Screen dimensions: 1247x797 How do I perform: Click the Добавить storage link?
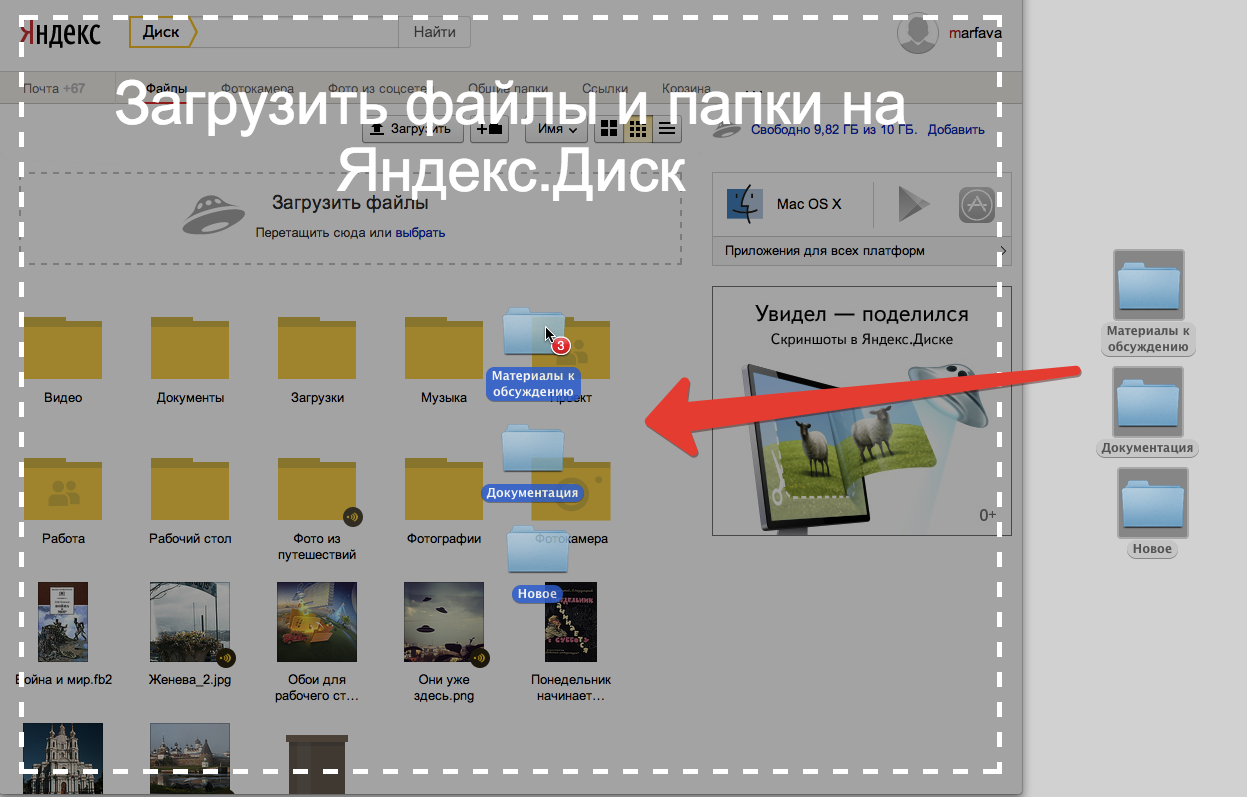tap(956, 130)
